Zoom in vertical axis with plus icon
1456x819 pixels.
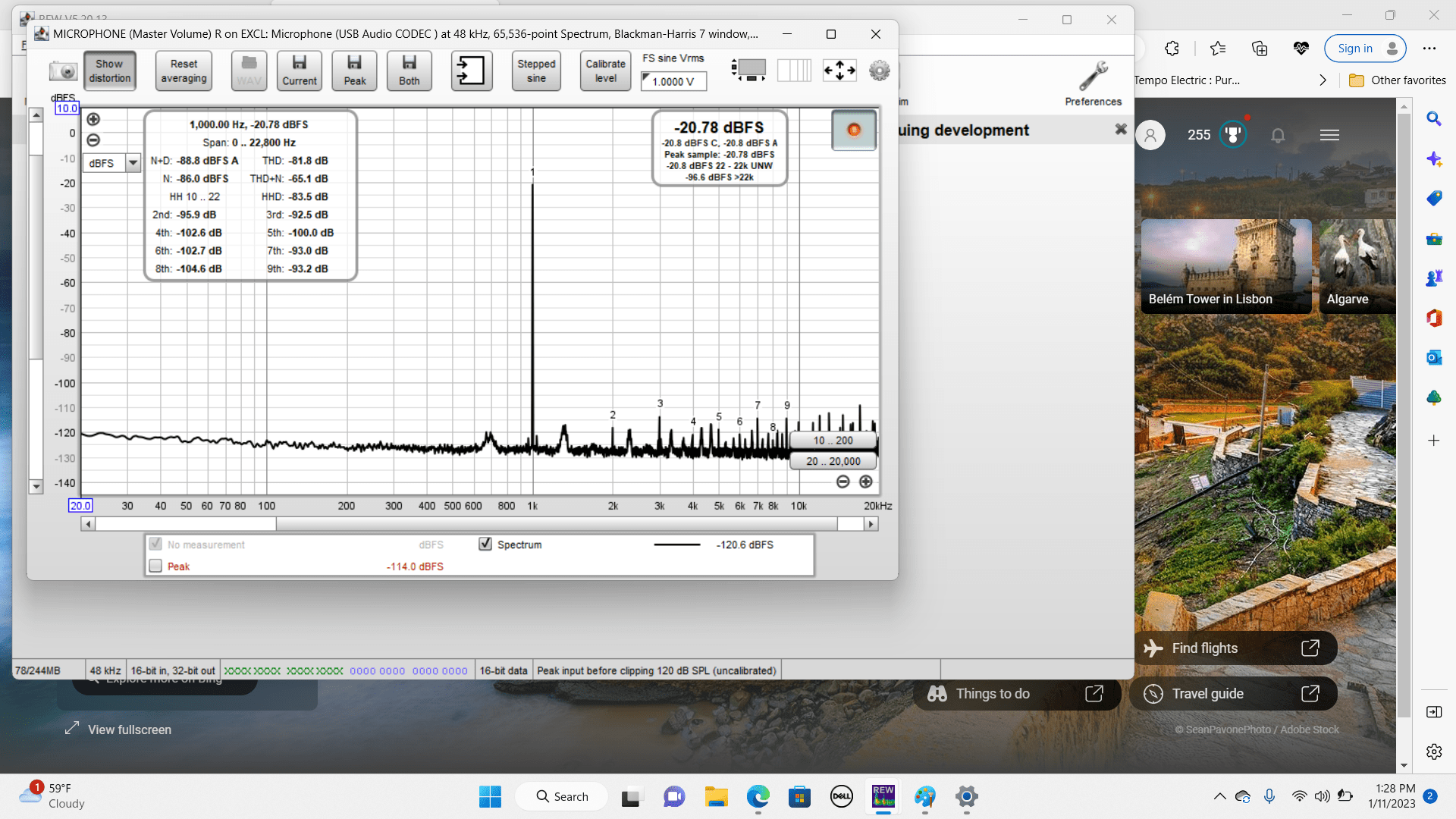coord(93,119)
